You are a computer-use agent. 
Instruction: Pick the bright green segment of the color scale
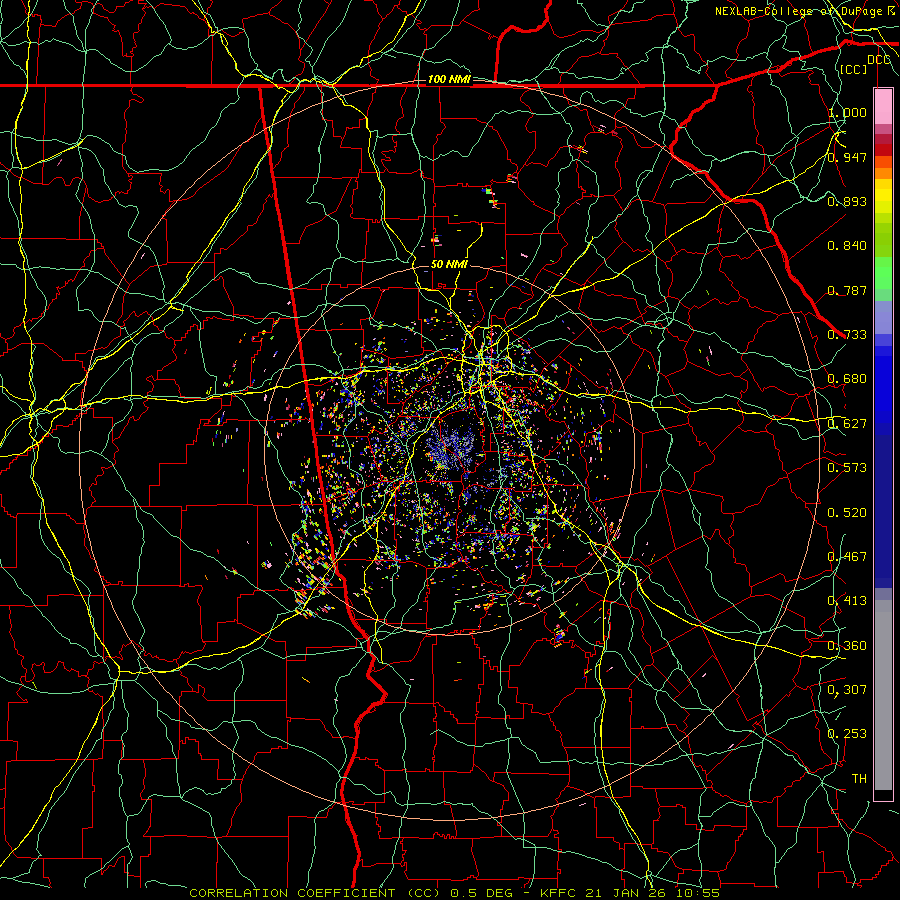tap(883, 273)
